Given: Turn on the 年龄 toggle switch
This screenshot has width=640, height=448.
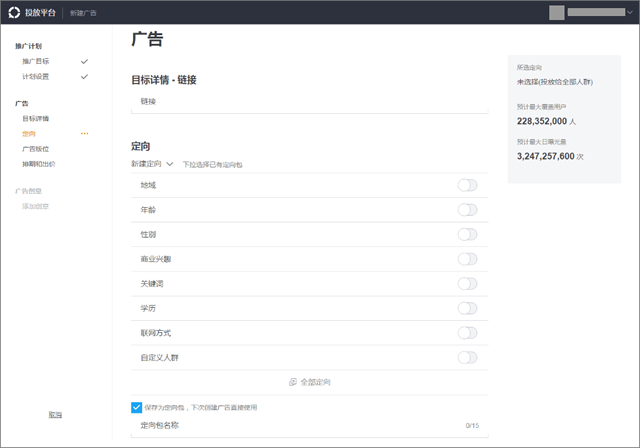Looking at the screenshot, I should point(467,210).
